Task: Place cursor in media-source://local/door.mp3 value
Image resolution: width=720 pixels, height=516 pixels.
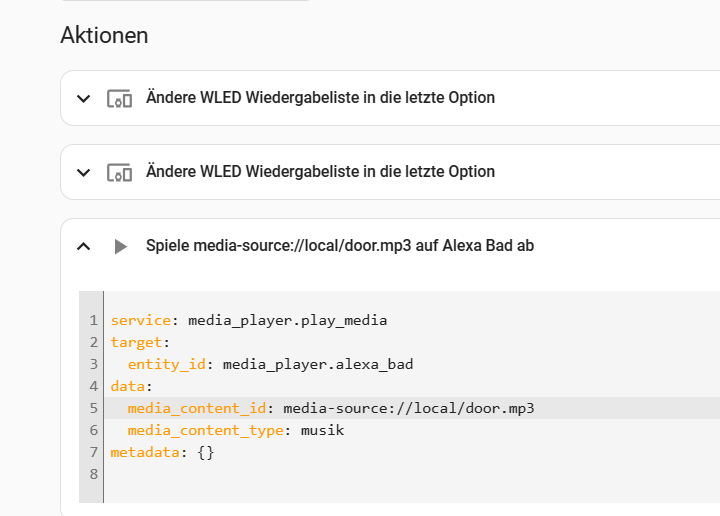Action: [x=409, y=408]
